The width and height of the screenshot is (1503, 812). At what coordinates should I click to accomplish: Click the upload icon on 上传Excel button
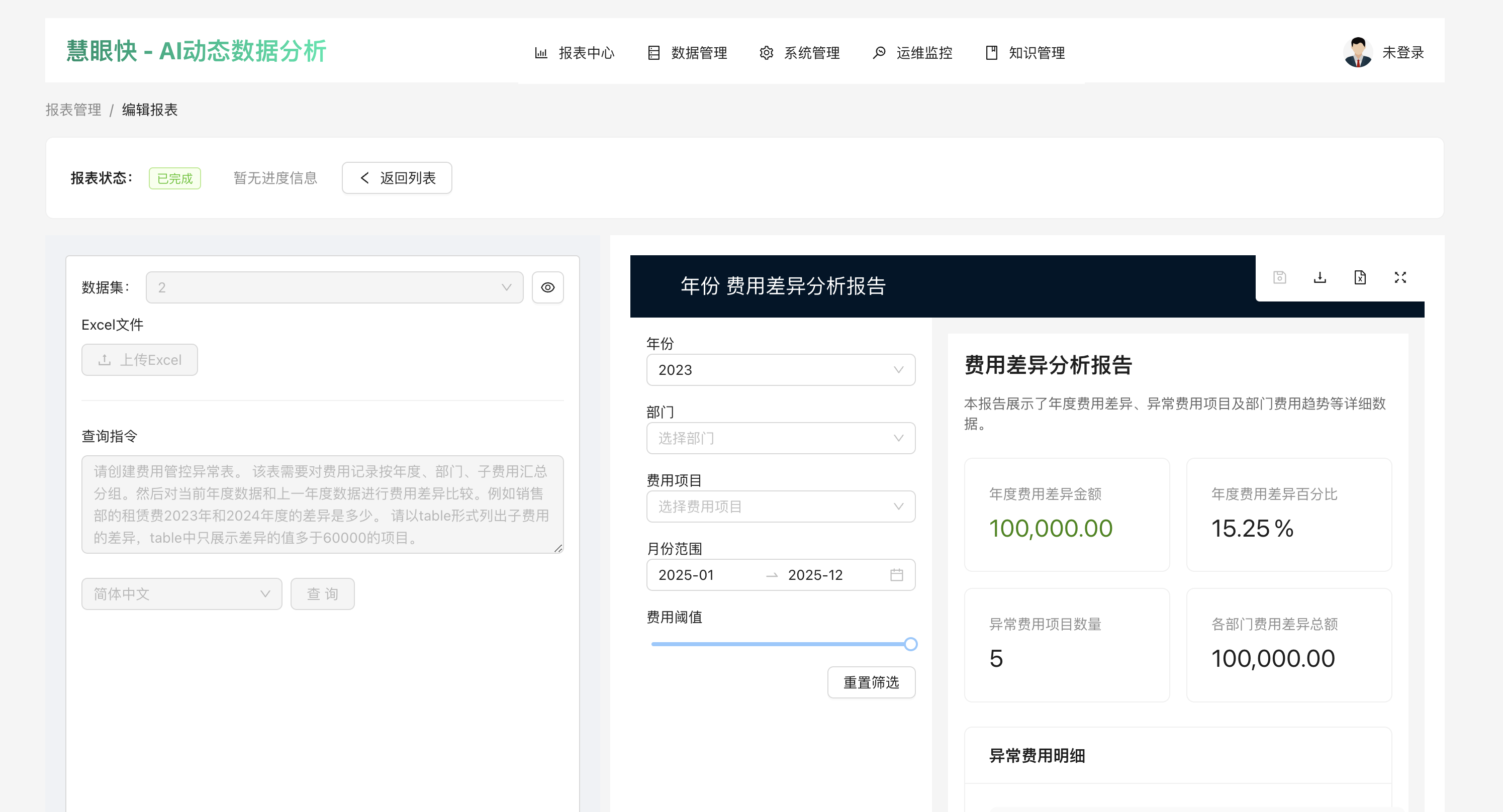point(105,360)
